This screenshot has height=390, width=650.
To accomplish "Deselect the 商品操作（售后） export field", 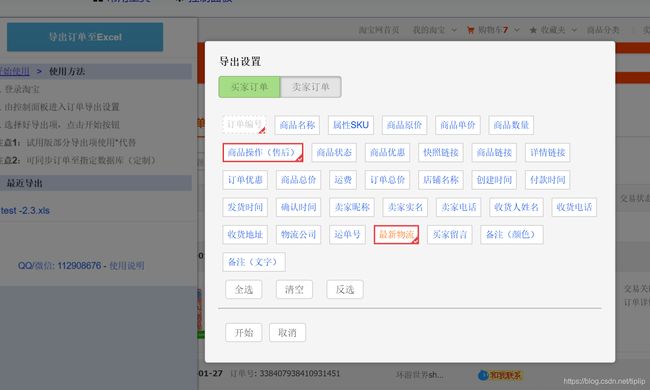I will coord(262,153).
